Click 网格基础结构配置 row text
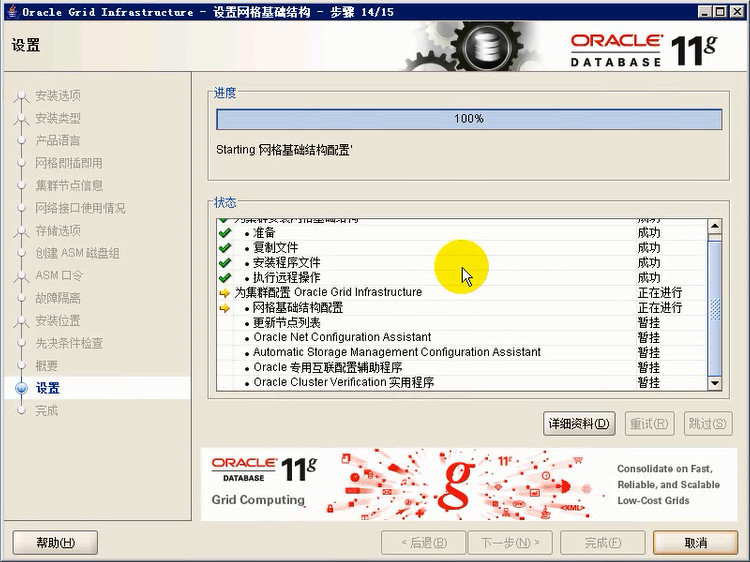The width and height of the screenshot is (750, 562). click(298, 308)
